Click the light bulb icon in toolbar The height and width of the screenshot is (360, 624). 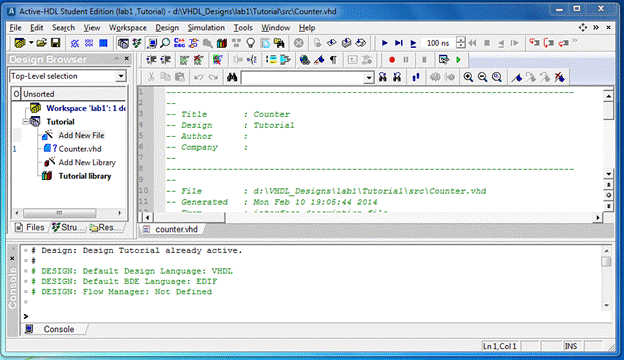pos(250,43)
